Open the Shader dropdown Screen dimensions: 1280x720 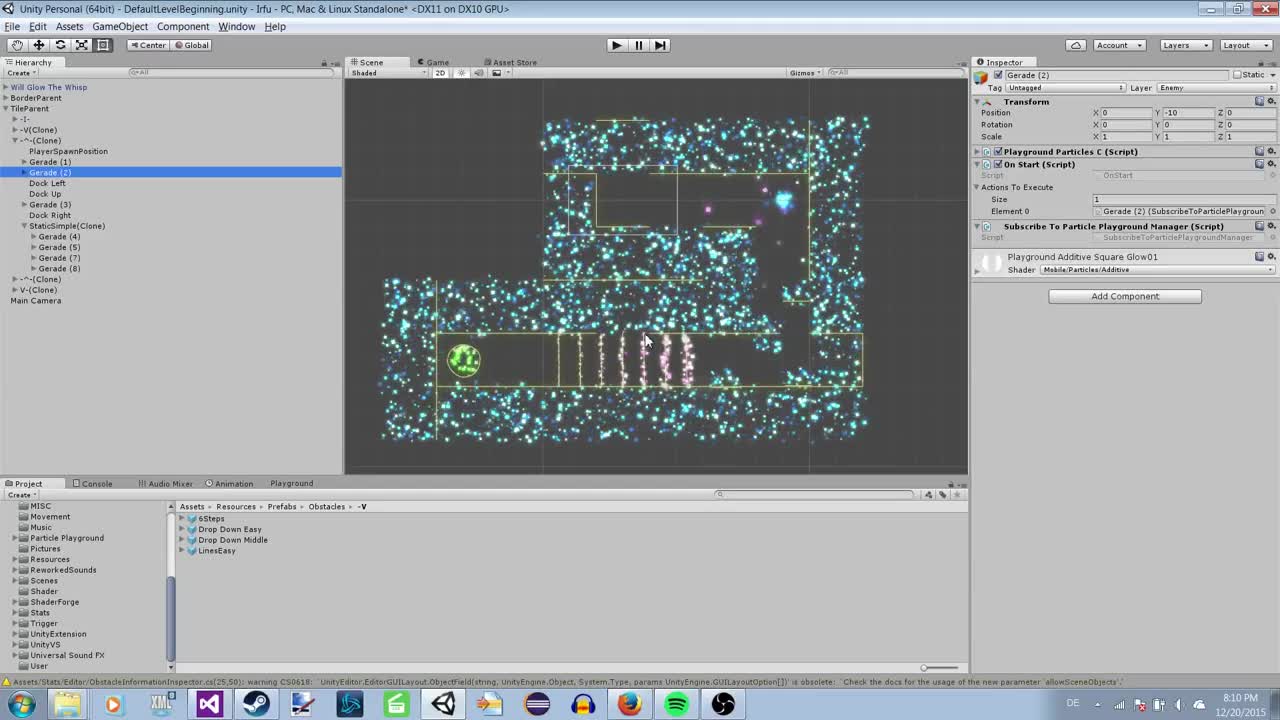click(1157, 270)
